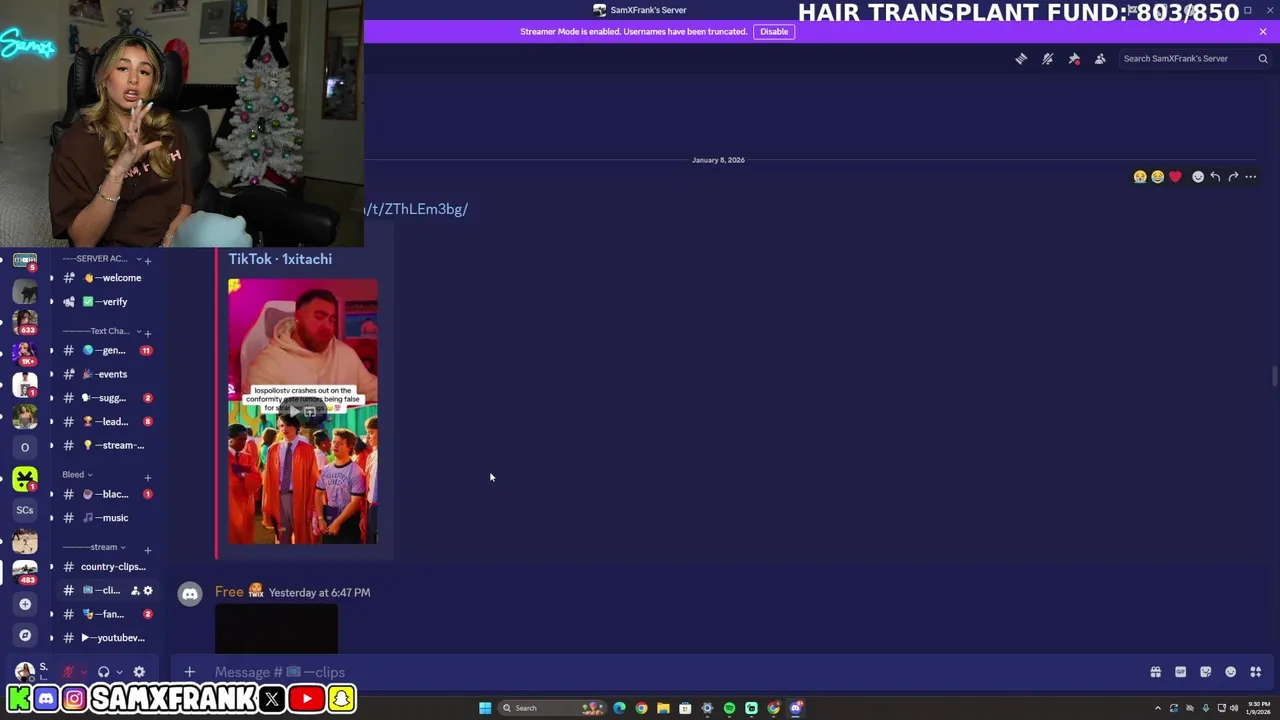Add channel to SERVER AC… category
The height and width of the screenshot is (720, 1280).
point(148,261)
